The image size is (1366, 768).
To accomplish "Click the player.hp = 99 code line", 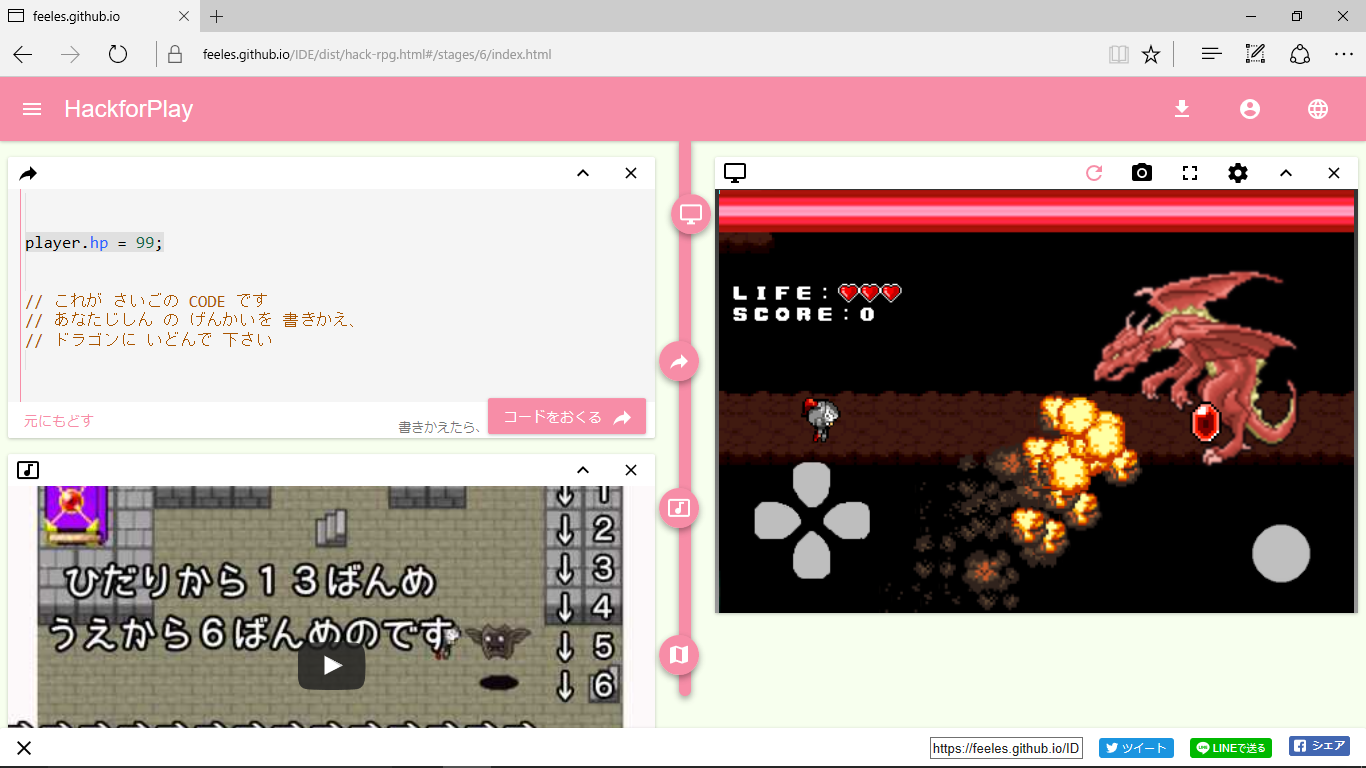I will pos(94,243).
